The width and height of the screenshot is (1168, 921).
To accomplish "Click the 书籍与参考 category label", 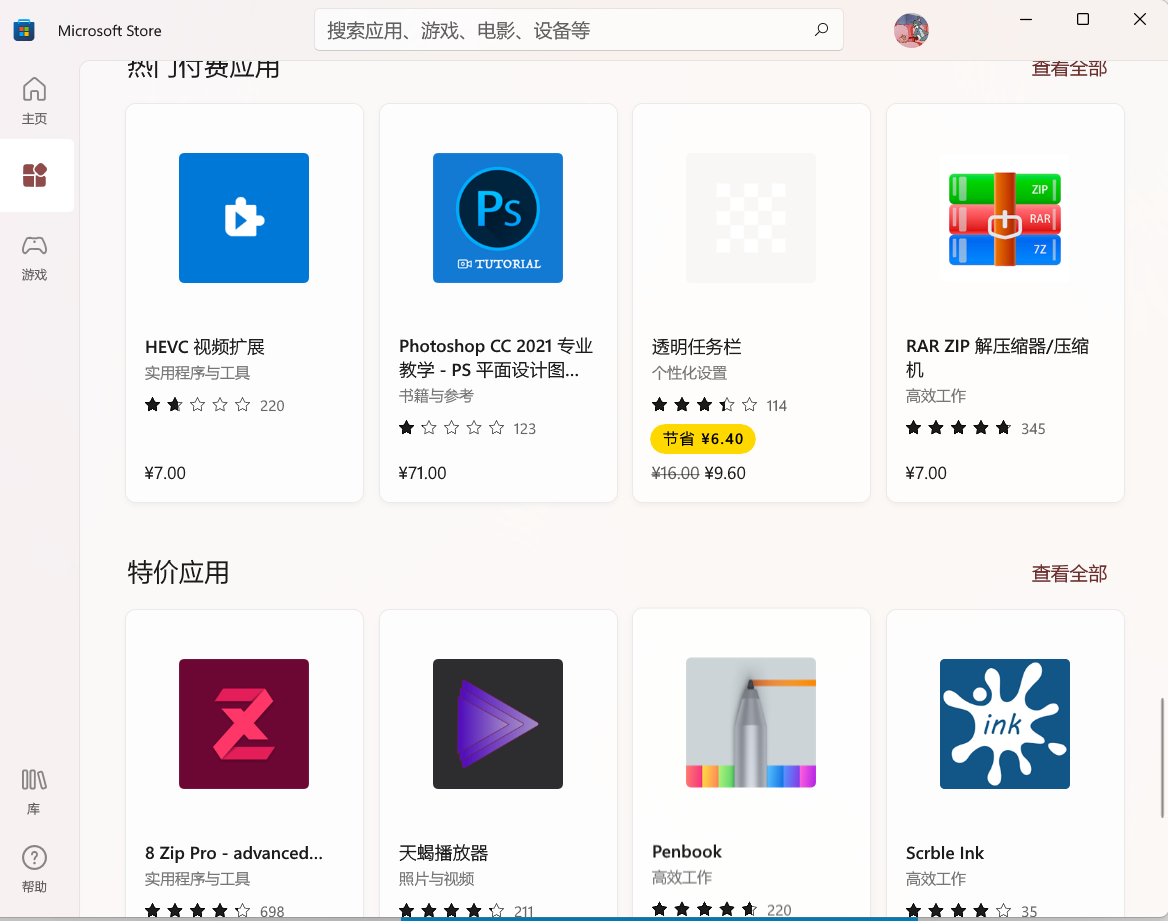I will tap(436, 396).
